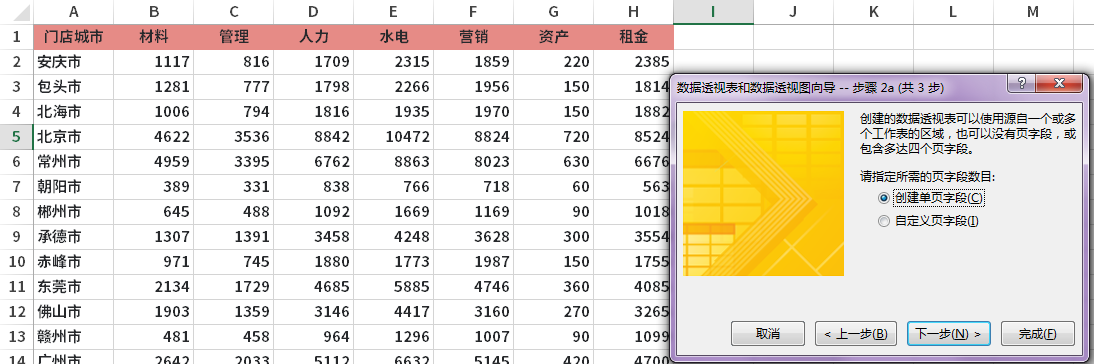The width and height of the screenshot is (1094, 364).
Task: Select the cell 北京市
Action: click(x=74, y=137)
